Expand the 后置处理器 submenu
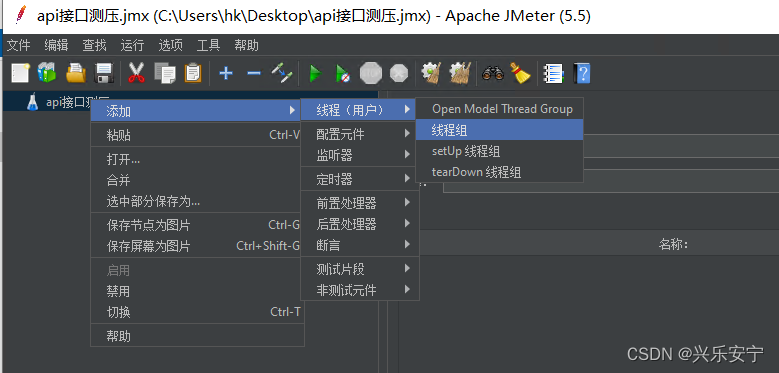779x373 pixels. point(359,224)
